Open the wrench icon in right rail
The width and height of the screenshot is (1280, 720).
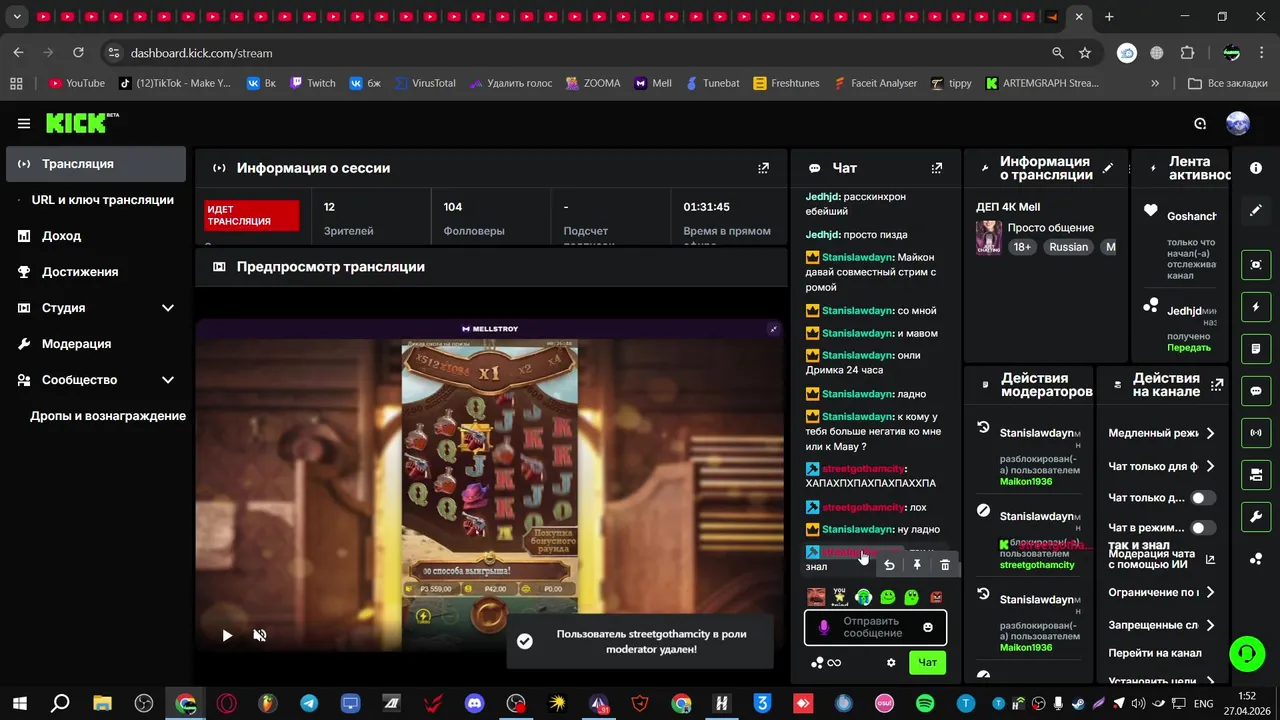1256,516
